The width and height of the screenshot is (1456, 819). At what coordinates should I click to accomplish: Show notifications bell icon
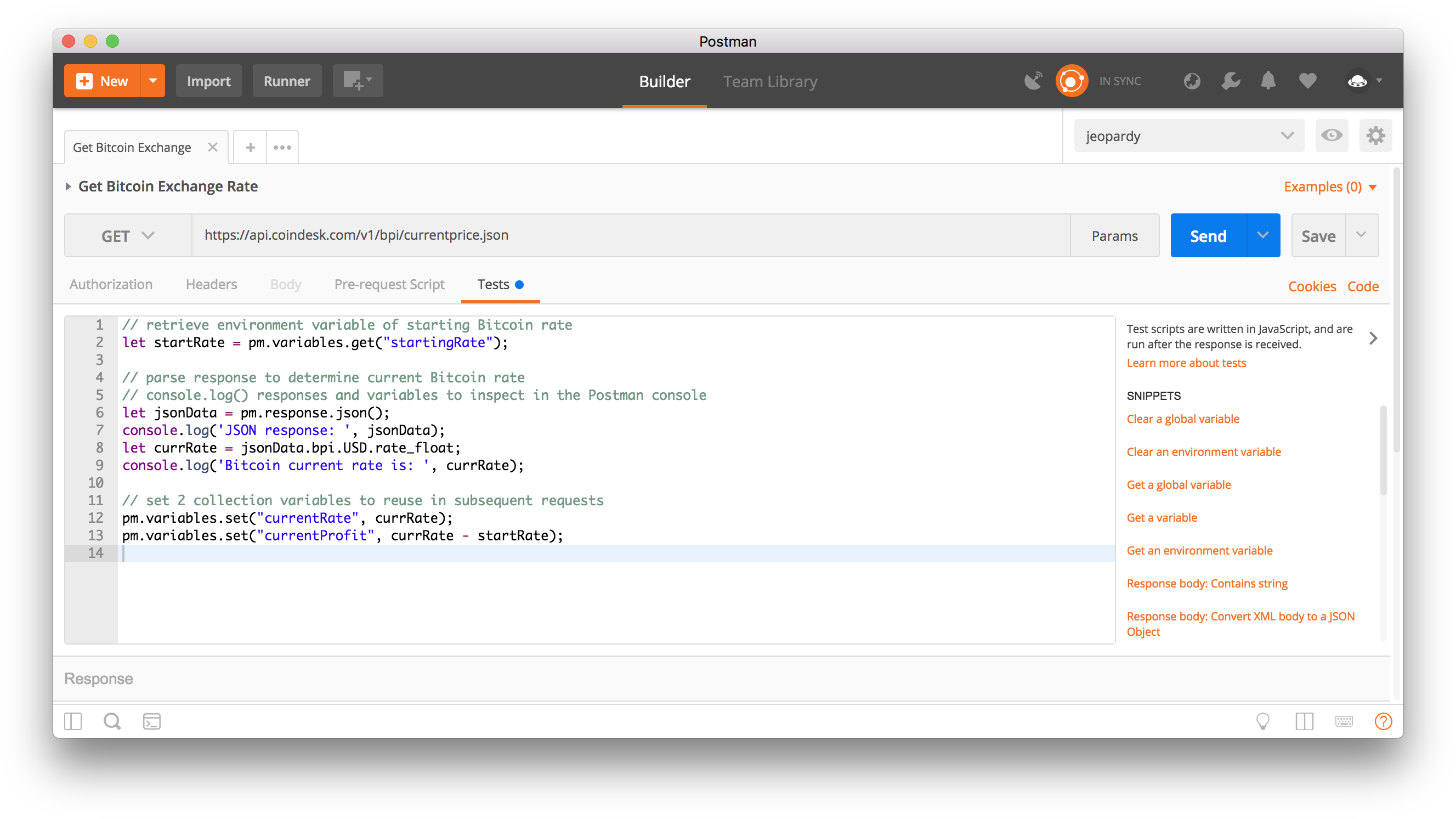coord(1268,81)
